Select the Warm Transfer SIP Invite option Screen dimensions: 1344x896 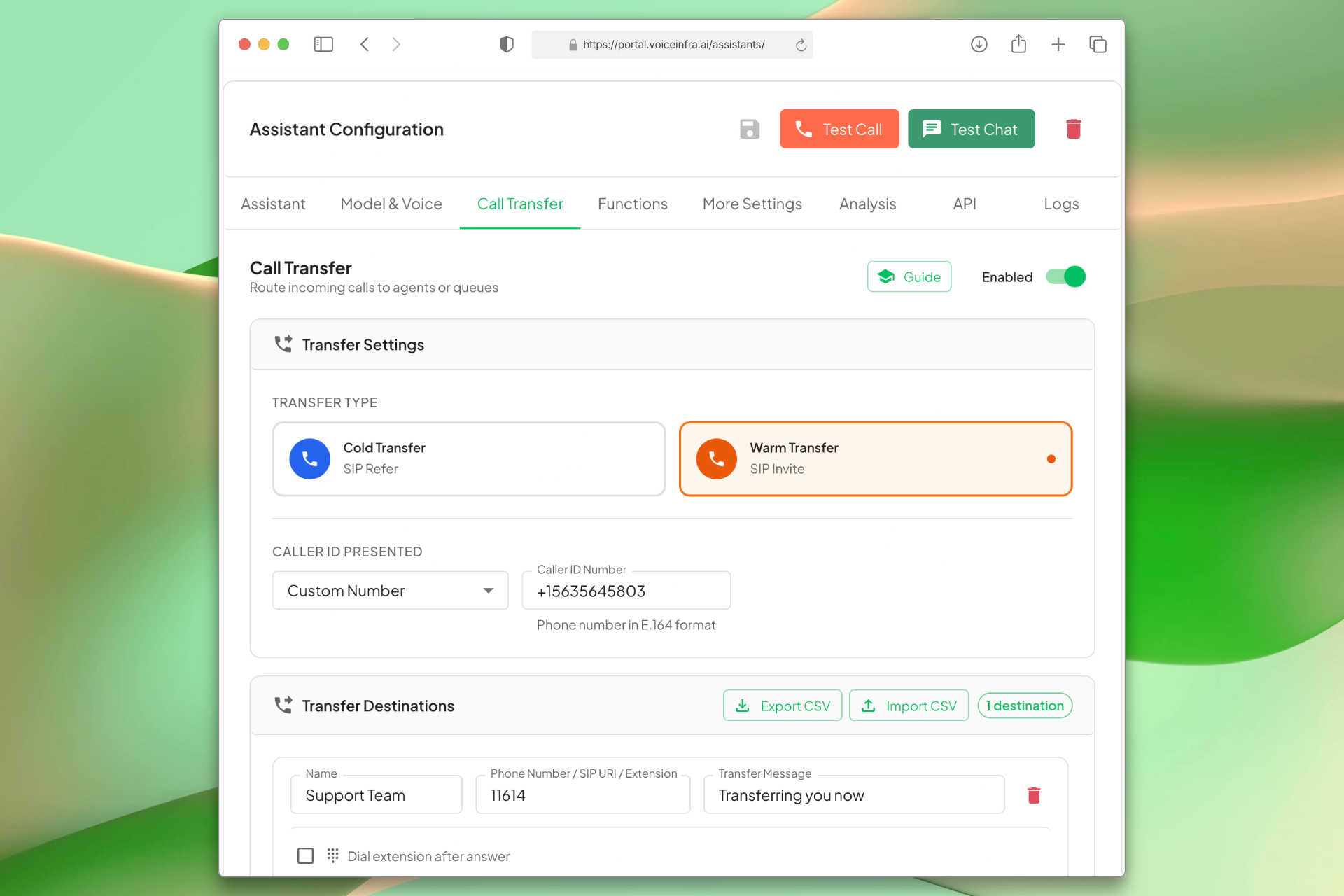pos(876,459)
